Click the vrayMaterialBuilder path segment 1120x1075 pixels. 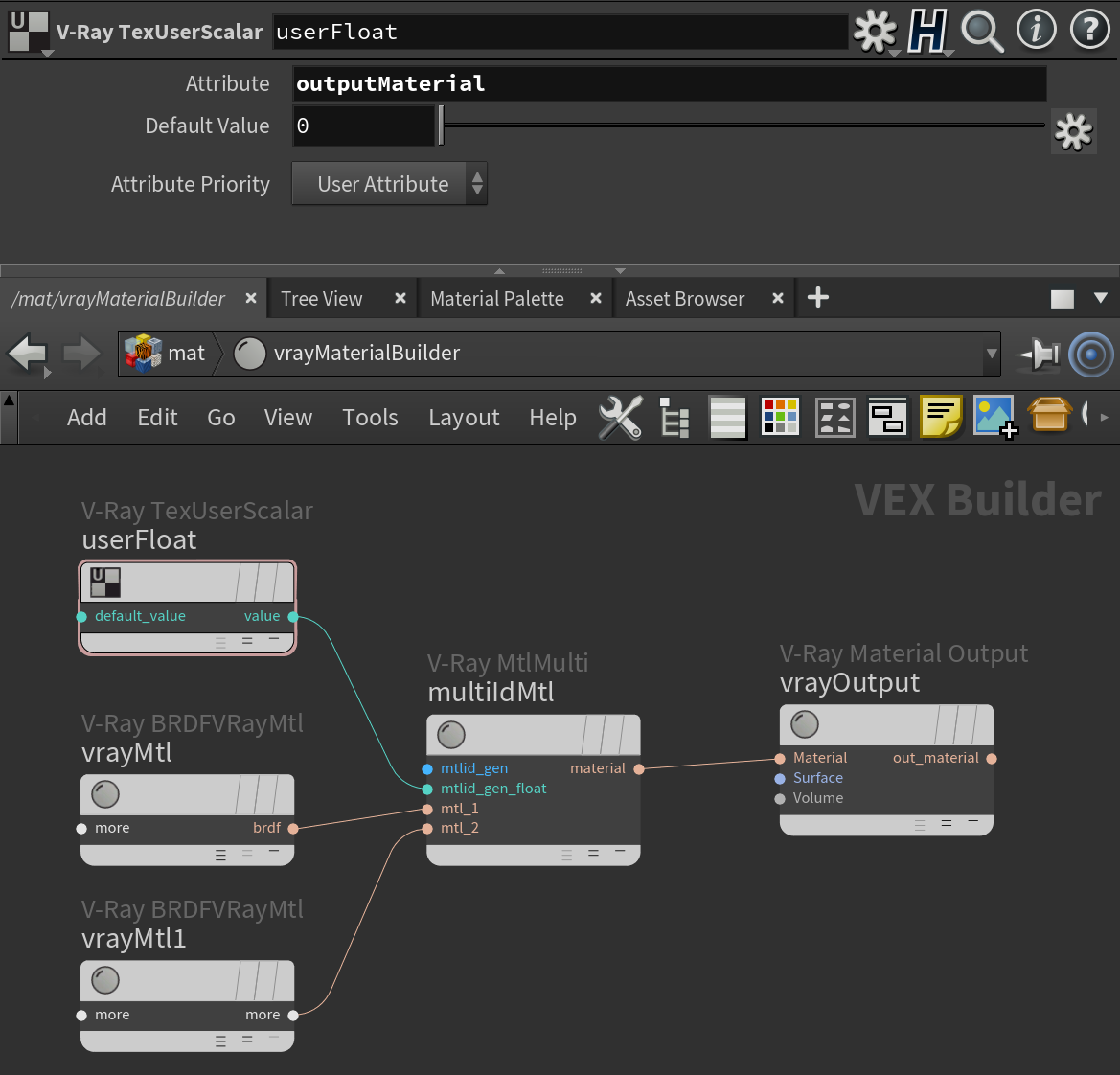pos(366,353)
